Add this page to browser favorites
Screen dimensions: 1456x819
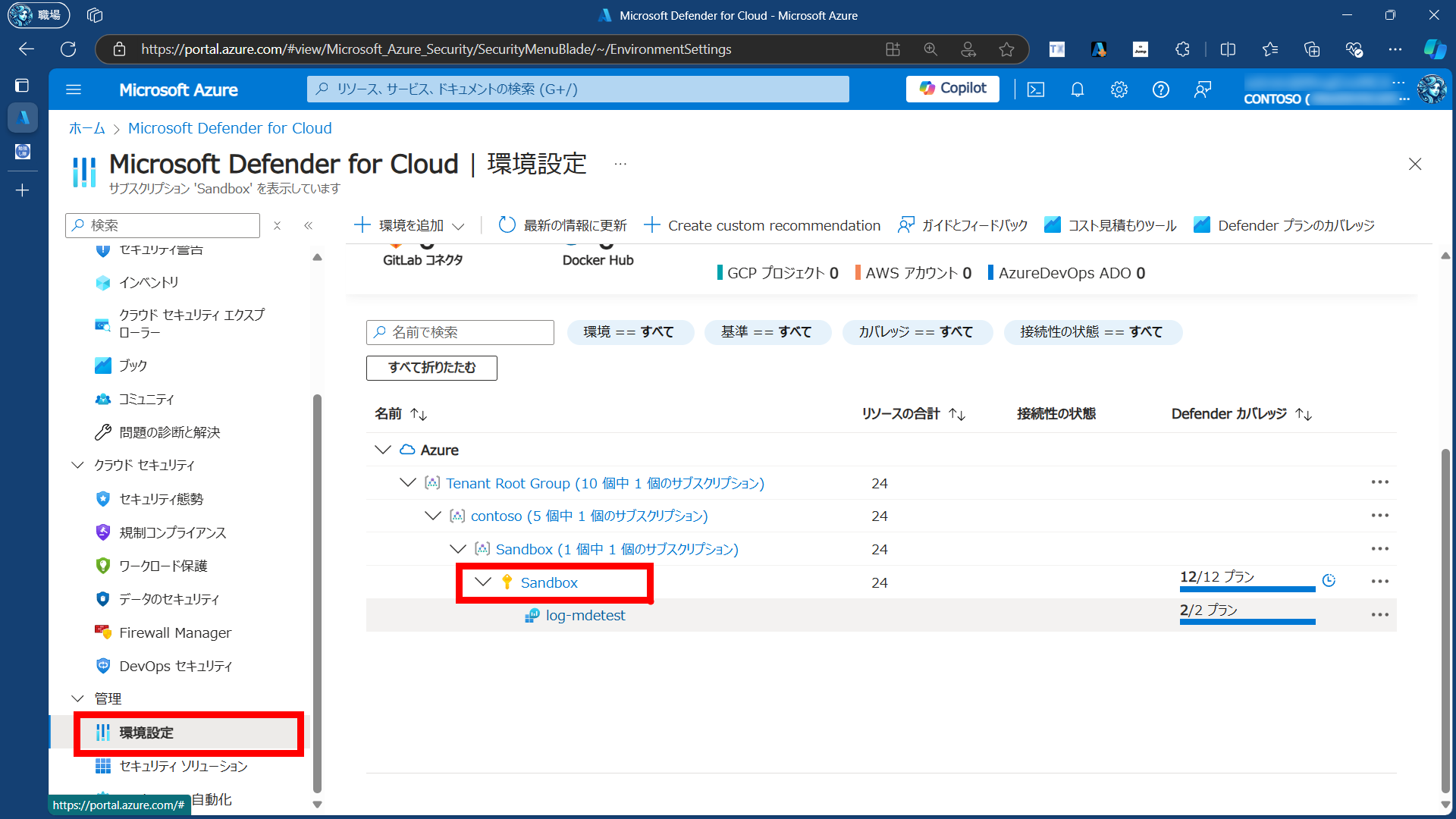[x=1006, y=49]
